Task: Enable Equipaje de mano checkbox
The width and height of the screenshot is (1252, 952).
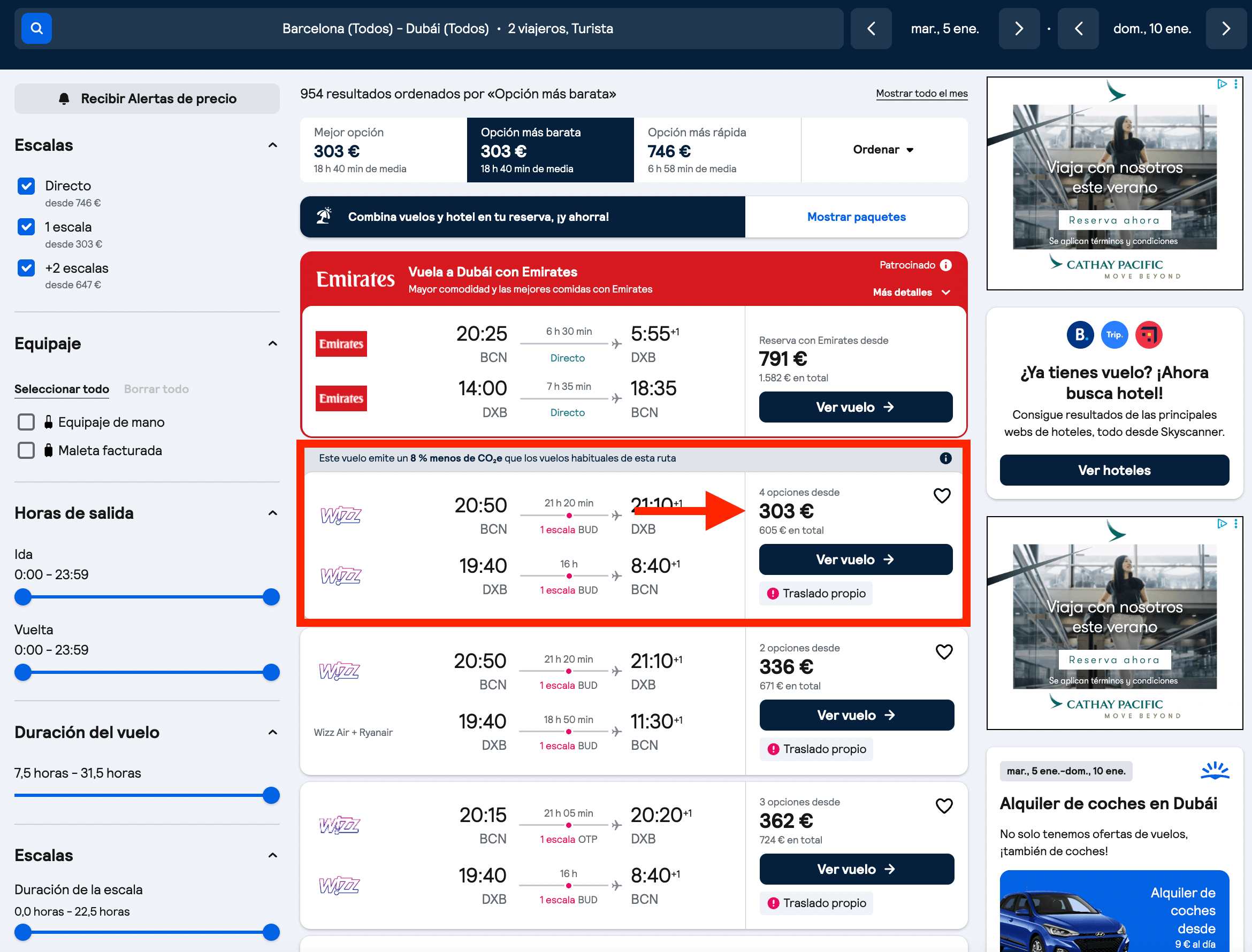Action: point(26,422)
